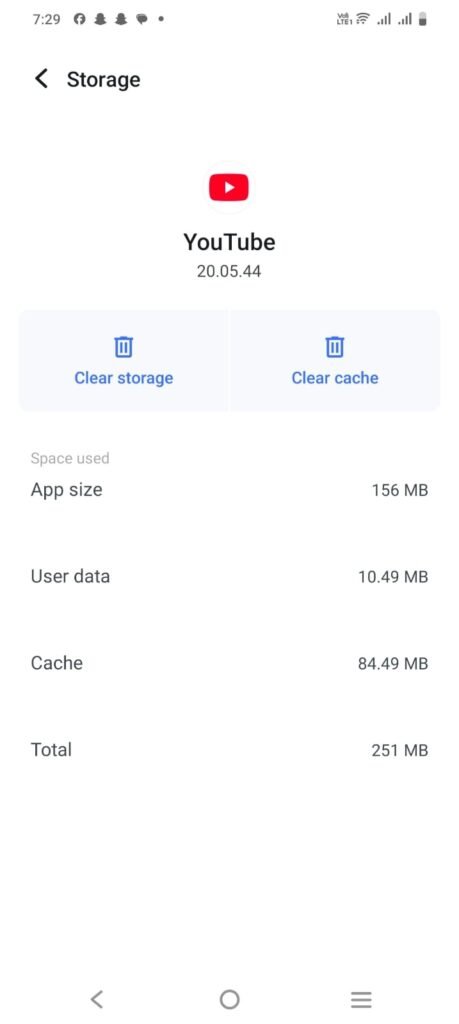Screen dimensions: 459x1024
Task: Tap the Facebook notification icon in status bar
Action: (x=80, y=19)
